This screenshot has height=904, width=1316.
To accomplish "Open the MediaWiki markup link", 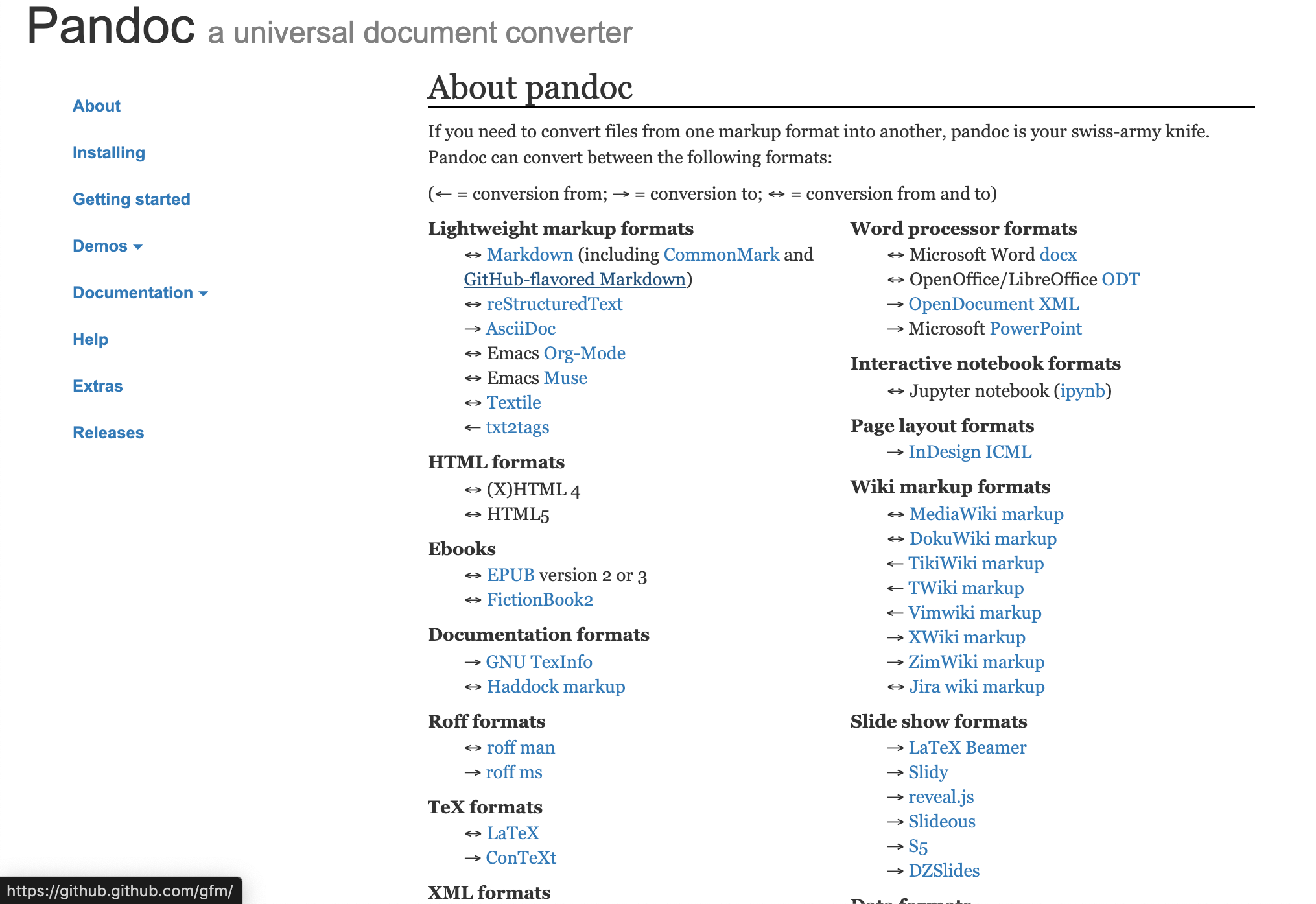I will pos(986,514).
